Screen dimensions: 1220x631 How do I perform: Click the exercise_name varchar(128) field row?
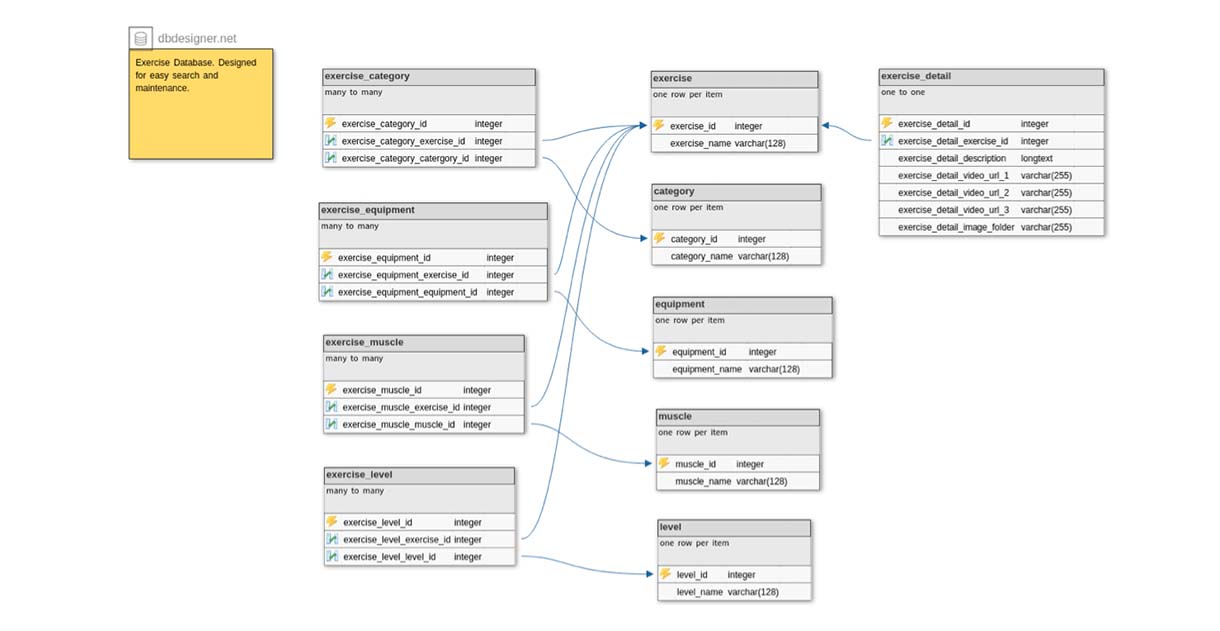coord(733,144)
